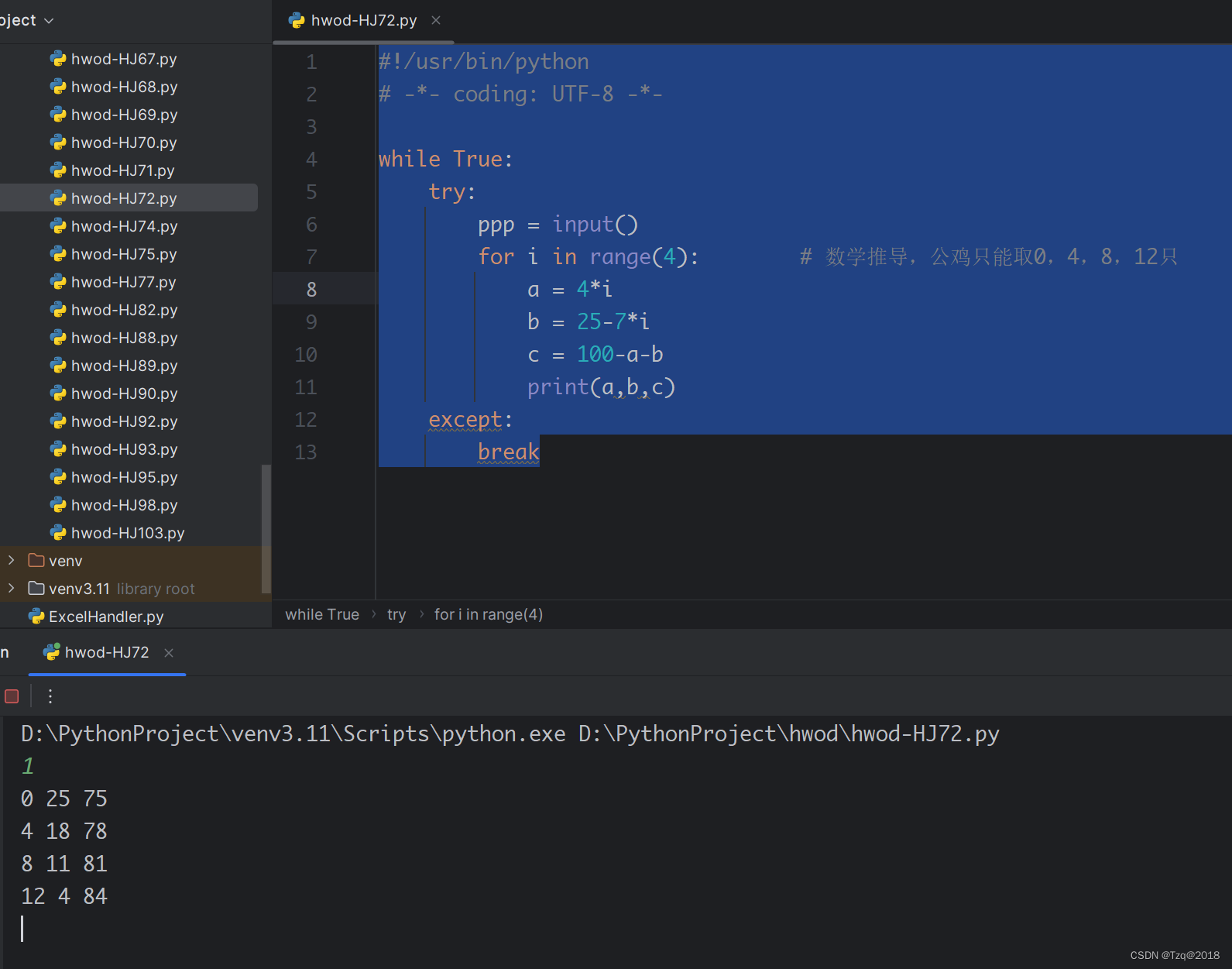Select hwod-HJ77.py file
The image size is (1232, 969).
point(123,282)
